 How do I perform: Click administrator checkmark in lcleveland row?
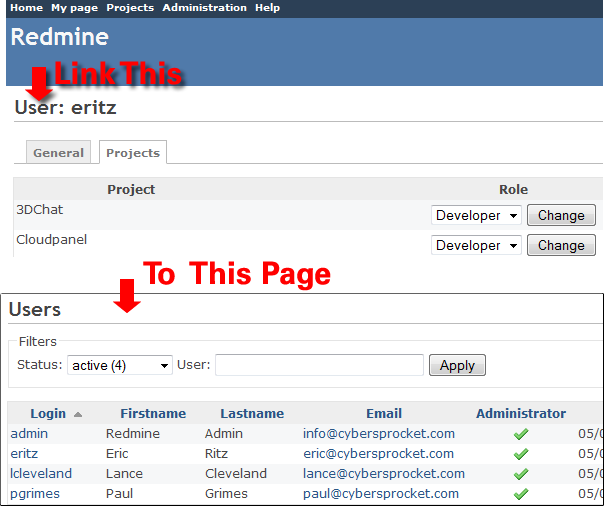coord(521,474)
